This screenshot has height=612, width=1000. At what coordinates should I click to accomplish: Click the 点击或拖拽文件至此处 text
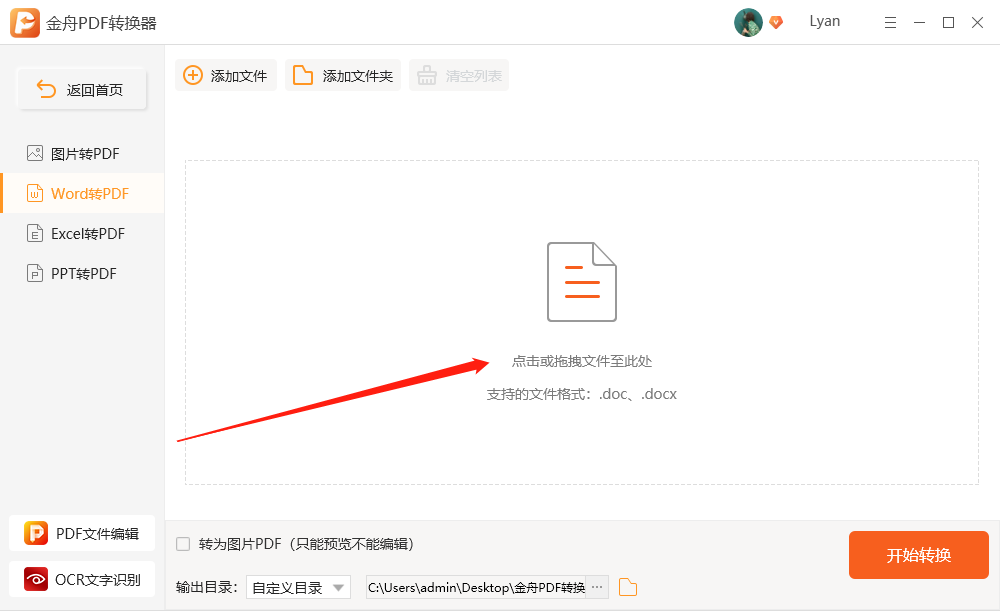[x=582, y=361]
